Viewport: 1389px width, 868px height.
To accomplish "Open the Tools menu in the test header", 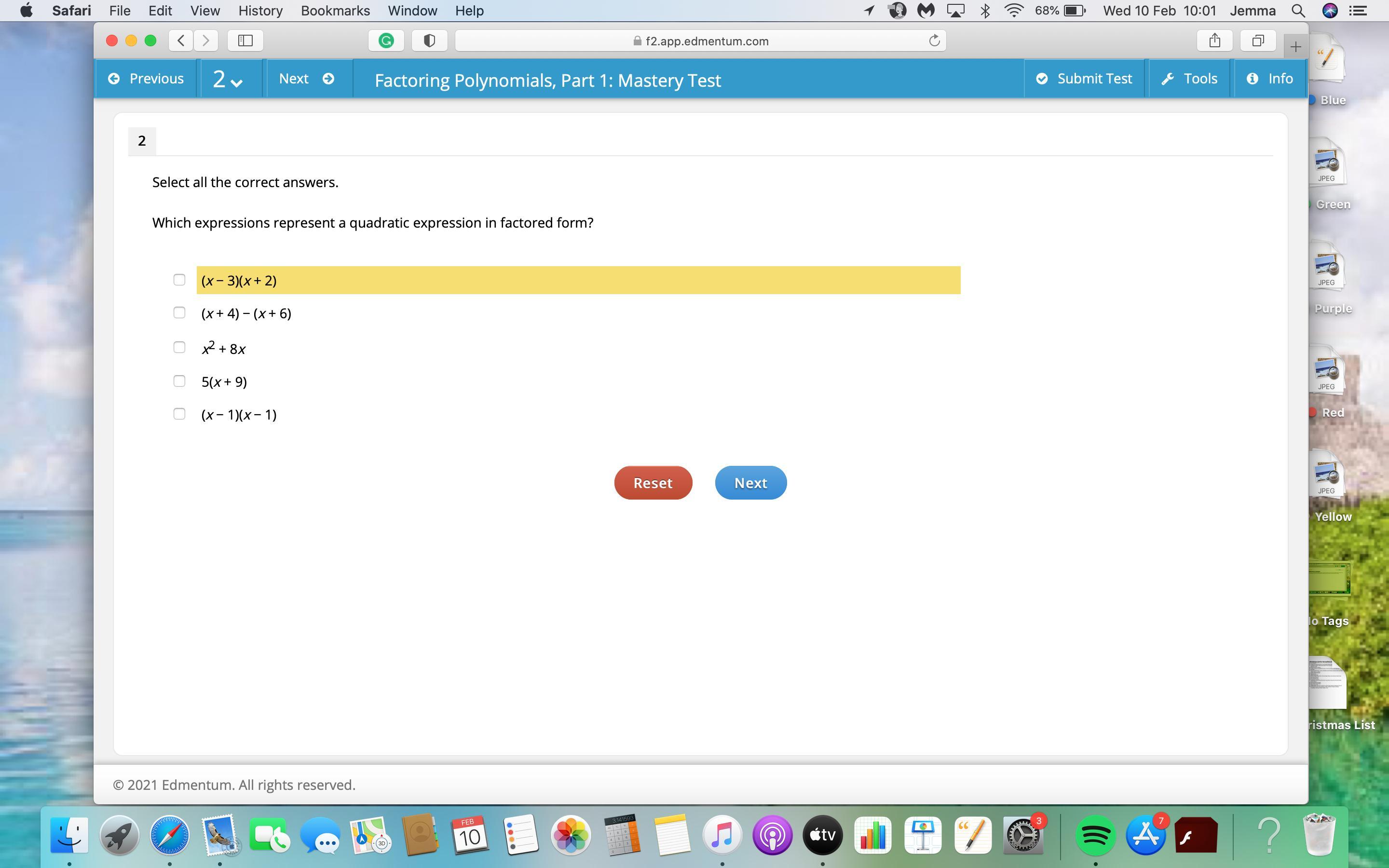I will (x=1189, y=79).
